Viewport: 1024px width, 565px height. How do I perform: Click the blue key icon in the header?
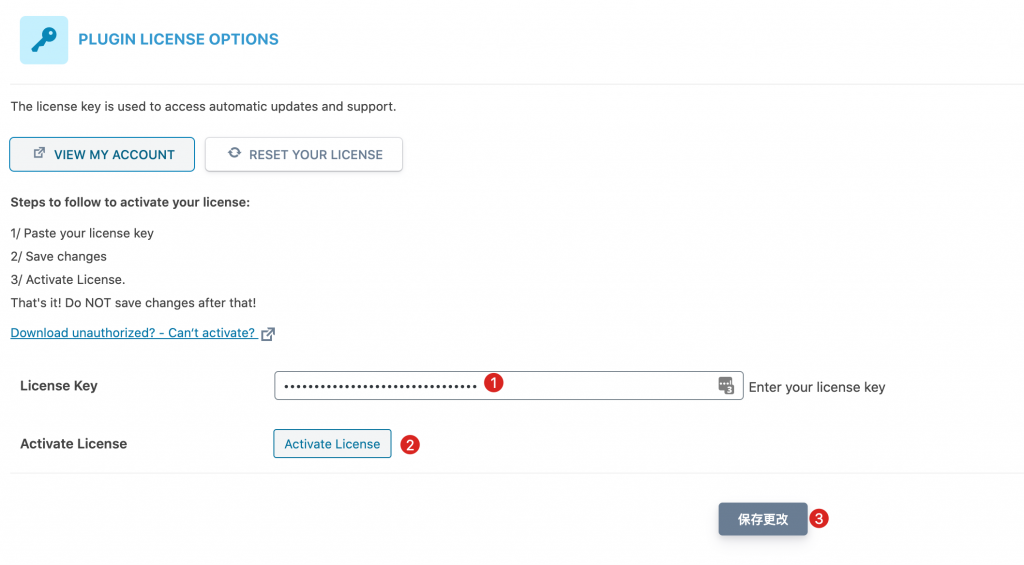click(x=44, y=40)
